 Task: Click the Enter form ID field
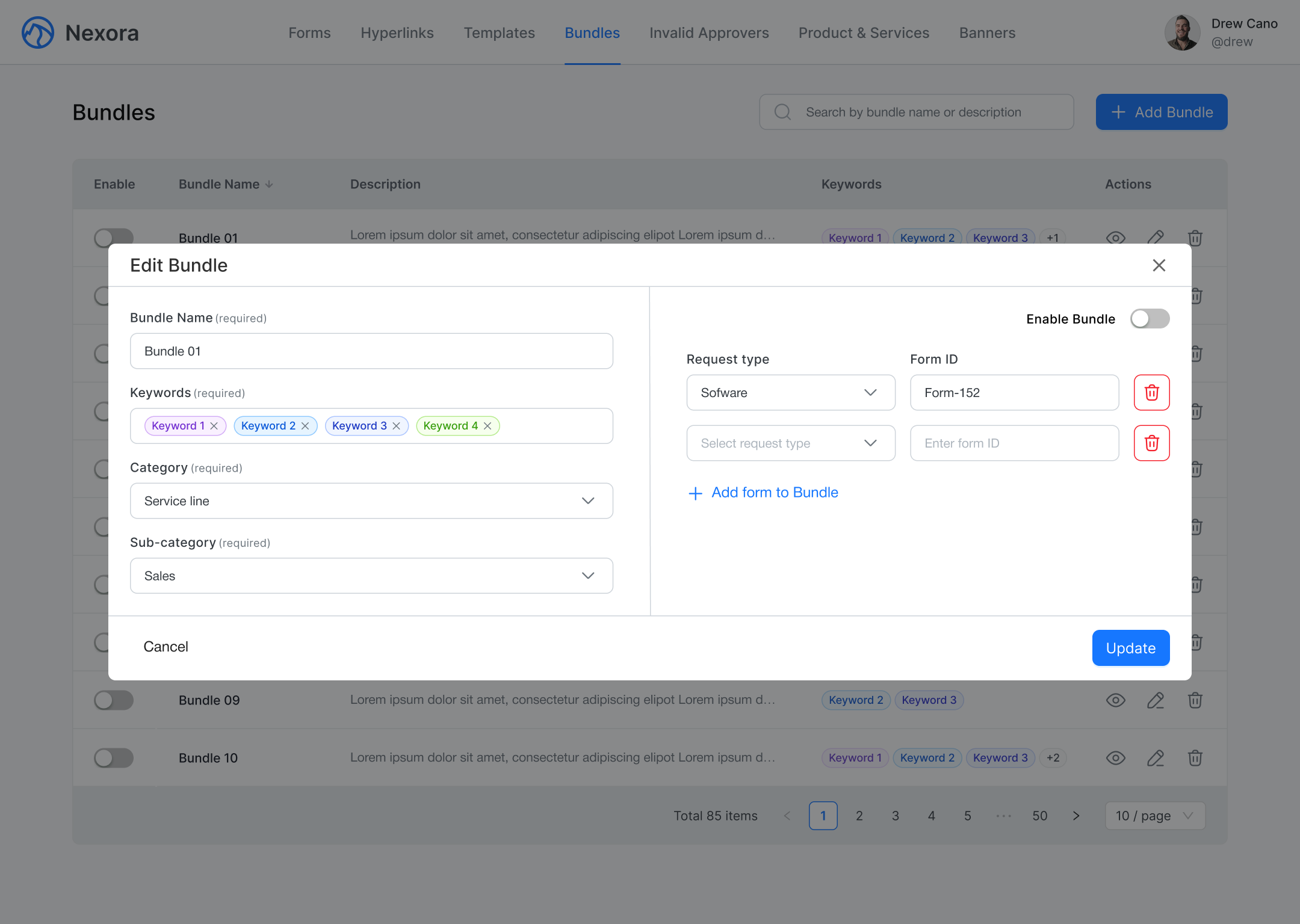[x=1014, y=443]
